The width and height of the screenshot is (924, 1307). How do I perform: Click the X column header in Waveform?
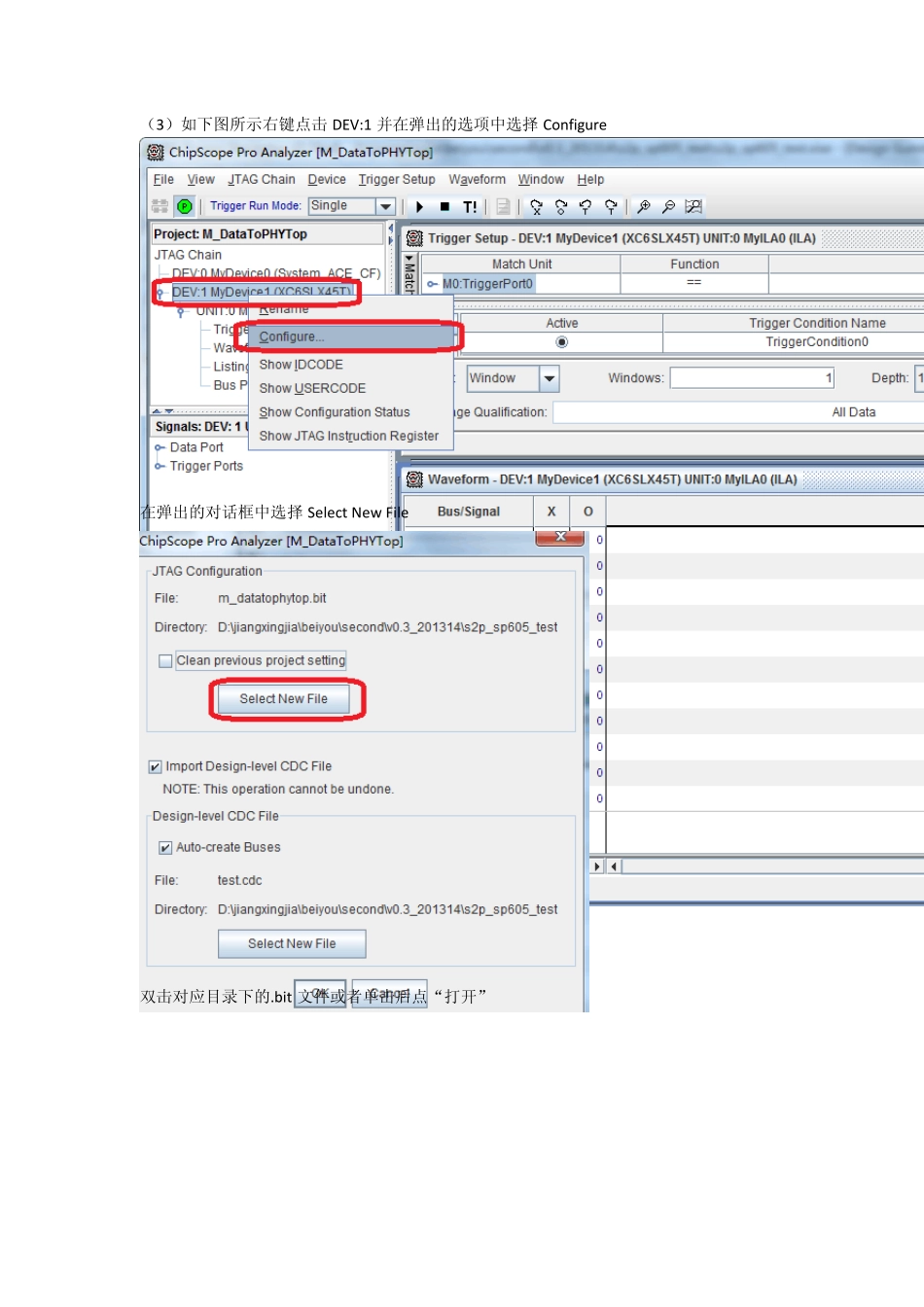point(551,512)
